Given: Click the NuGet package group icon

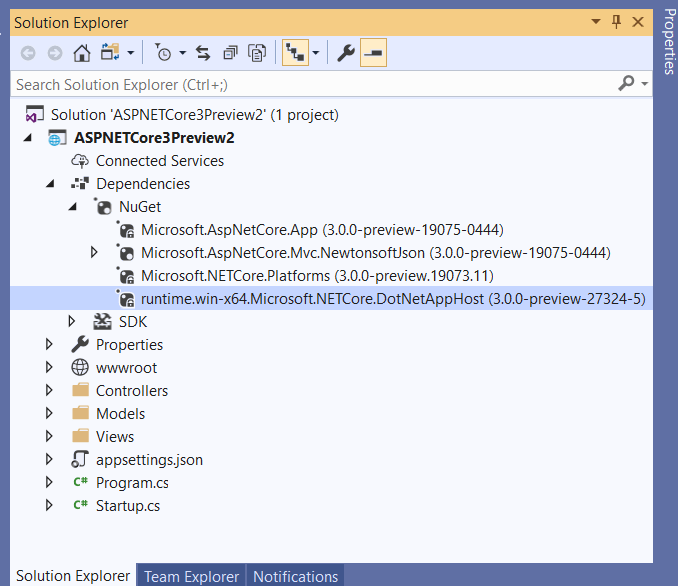Looking at the screenshot, I should (x=103, y=206).
